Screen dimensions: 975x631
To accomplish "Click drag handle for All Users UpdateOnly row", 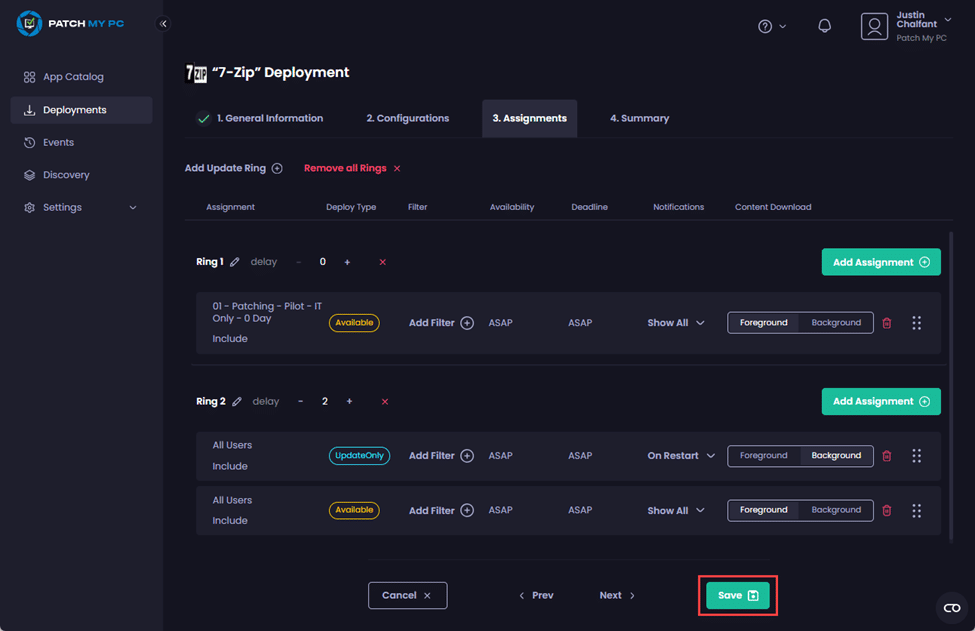I will tap(916, 456).
